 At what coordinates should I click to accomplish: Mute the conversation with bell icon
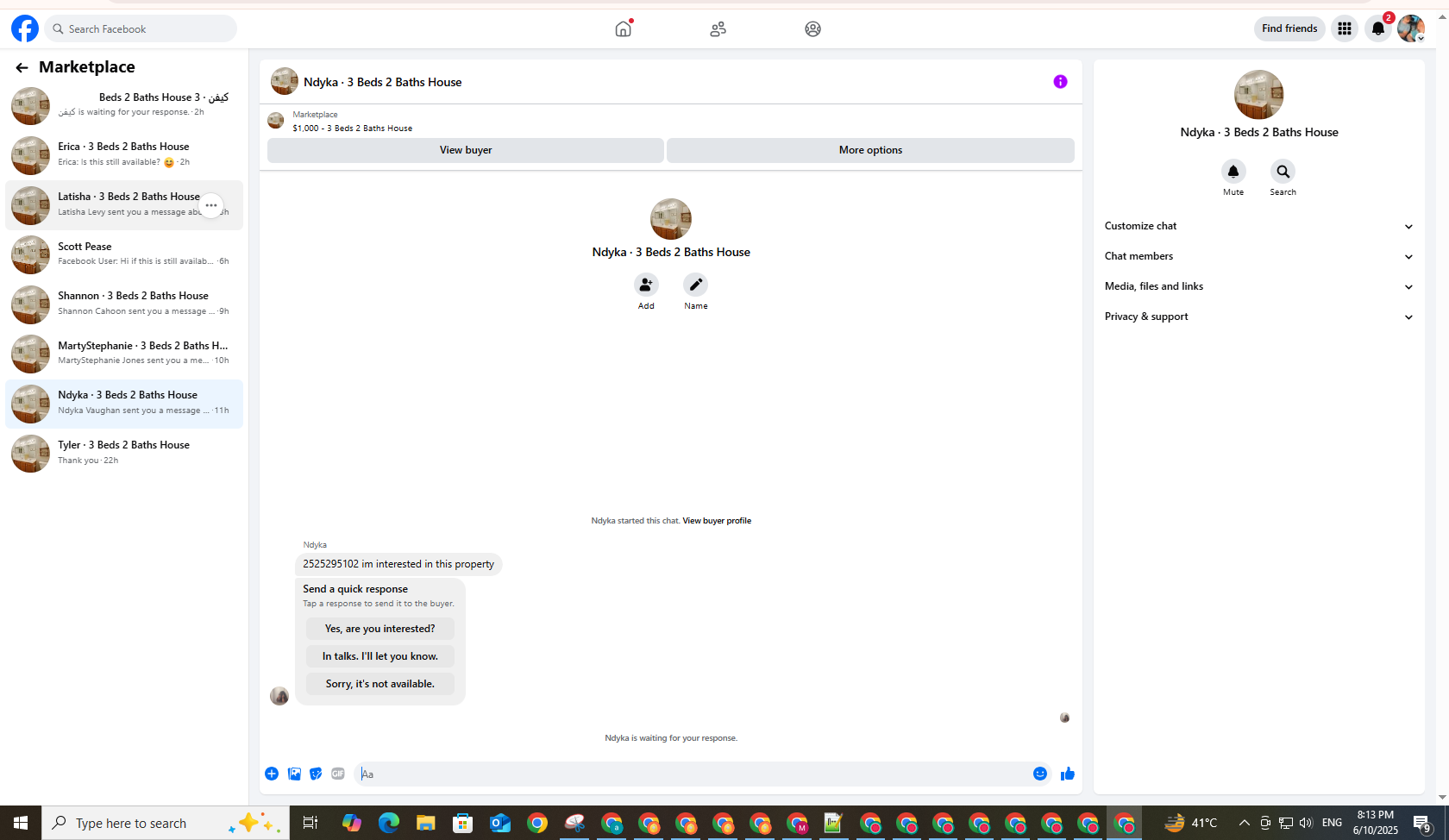1233,171
